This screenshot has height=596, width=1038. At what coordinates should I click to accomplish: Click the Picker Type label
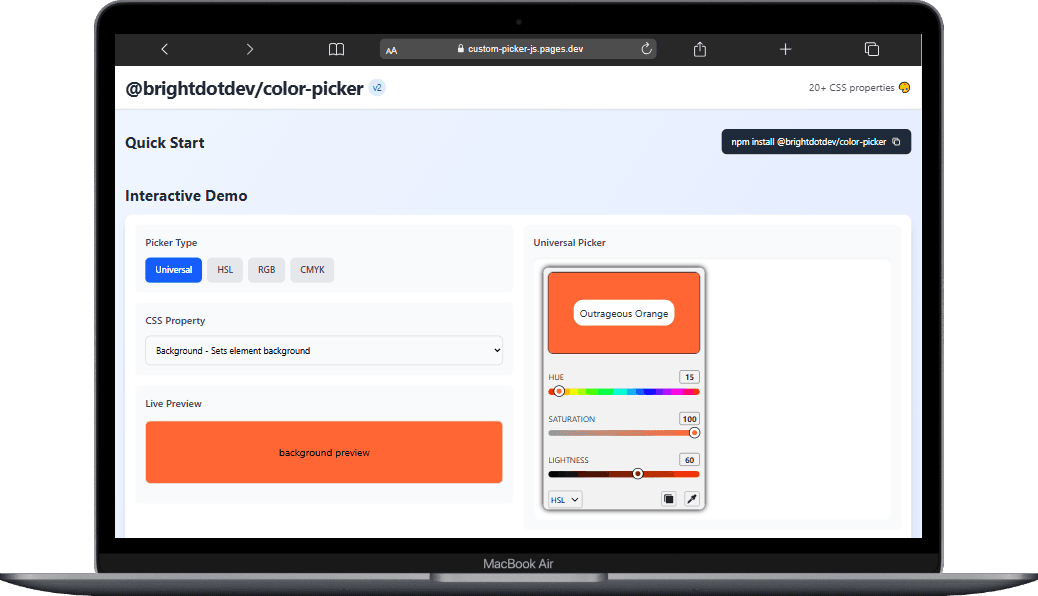pyautogui.click(x=171, y=242)
